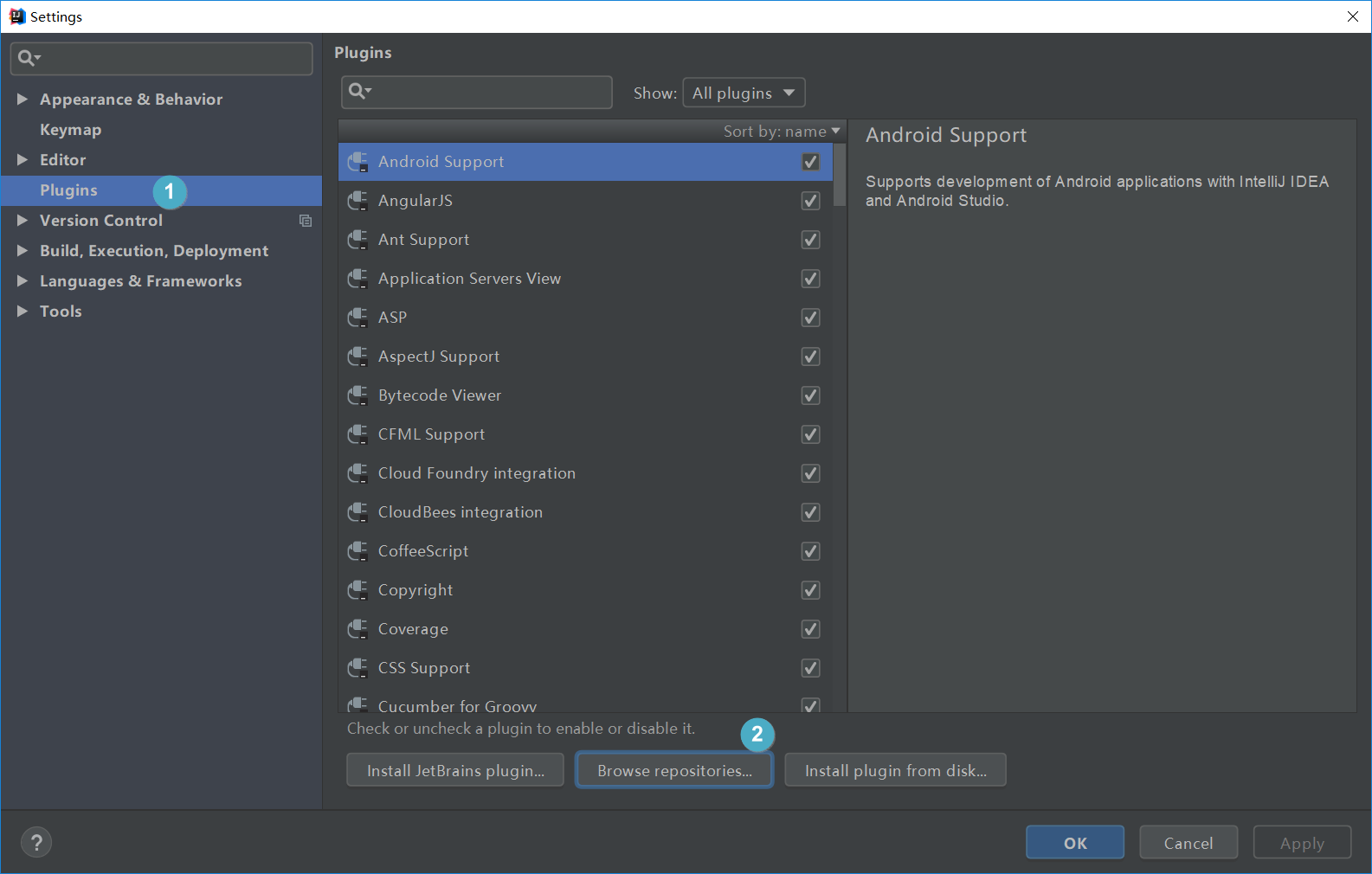Uncheck Application Servers View checkbox
This screenshot has height=874, width=1372.
[x=810, y=279]
